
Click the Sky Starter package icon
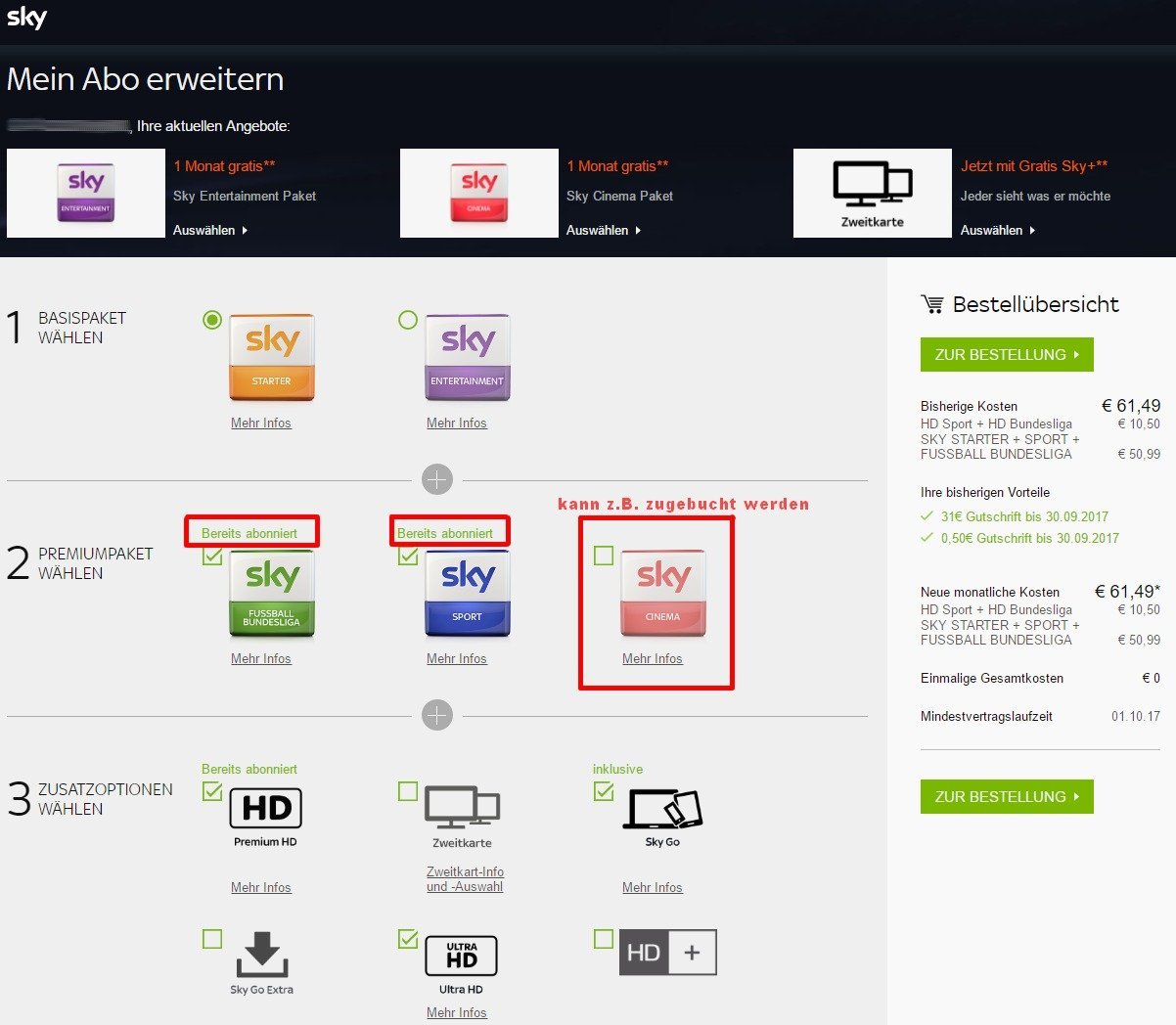[x=272, y=357]
